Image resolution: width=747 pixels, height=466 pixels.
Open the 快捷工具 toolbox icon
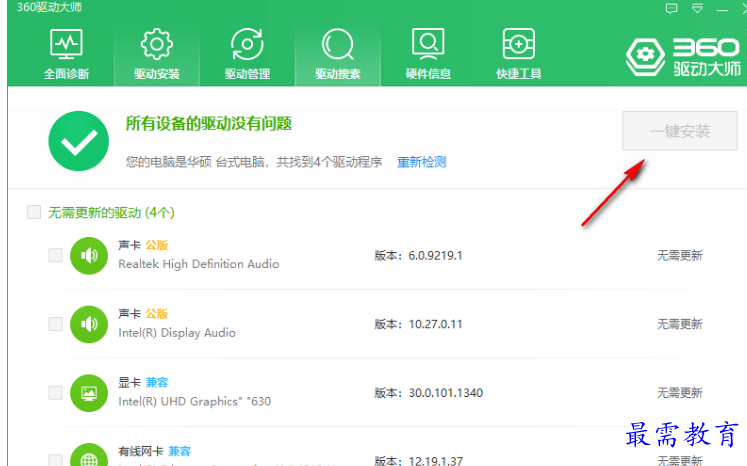519,44
